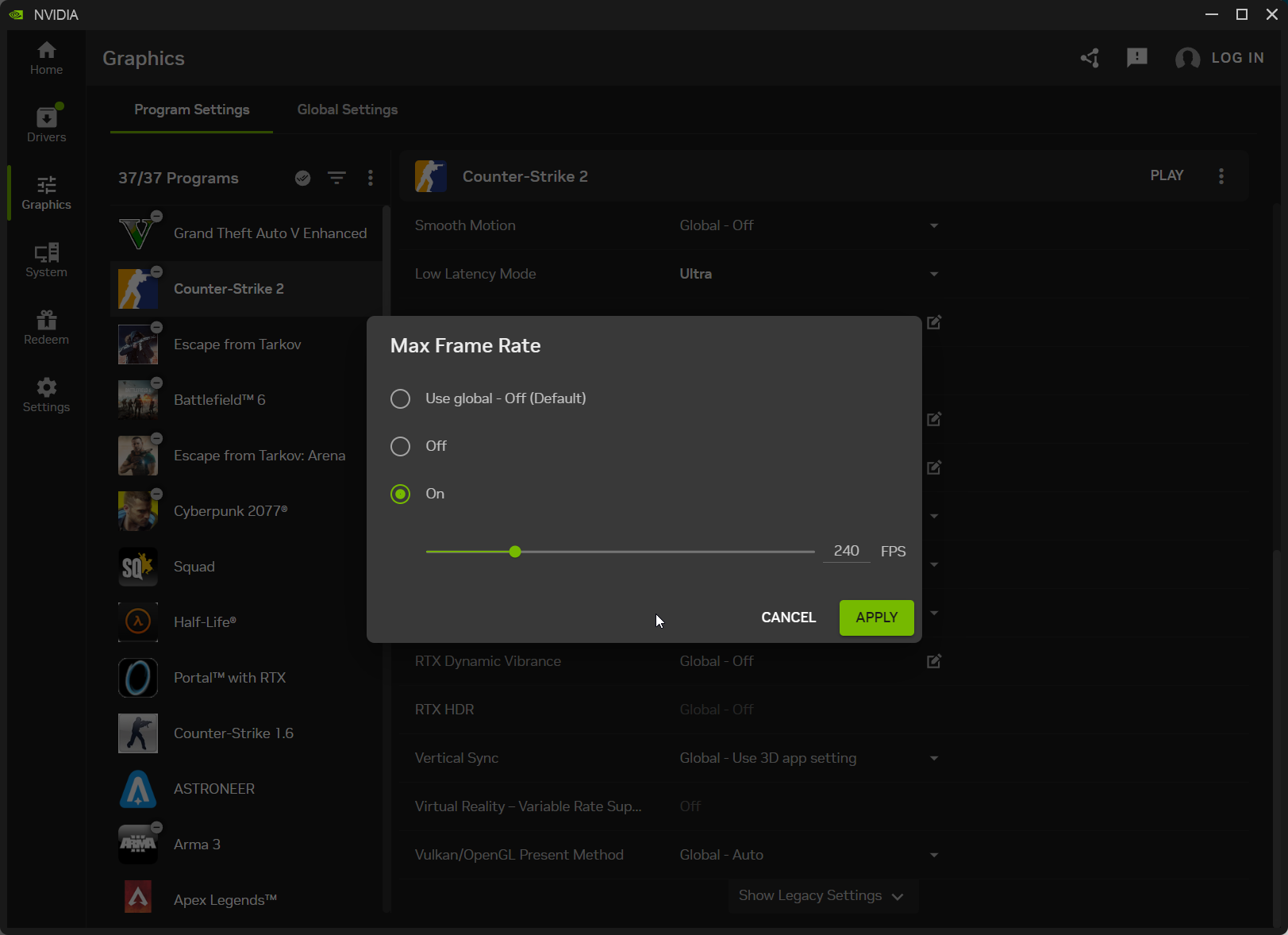Switch to the Global Settings tab

coord(348,110)
